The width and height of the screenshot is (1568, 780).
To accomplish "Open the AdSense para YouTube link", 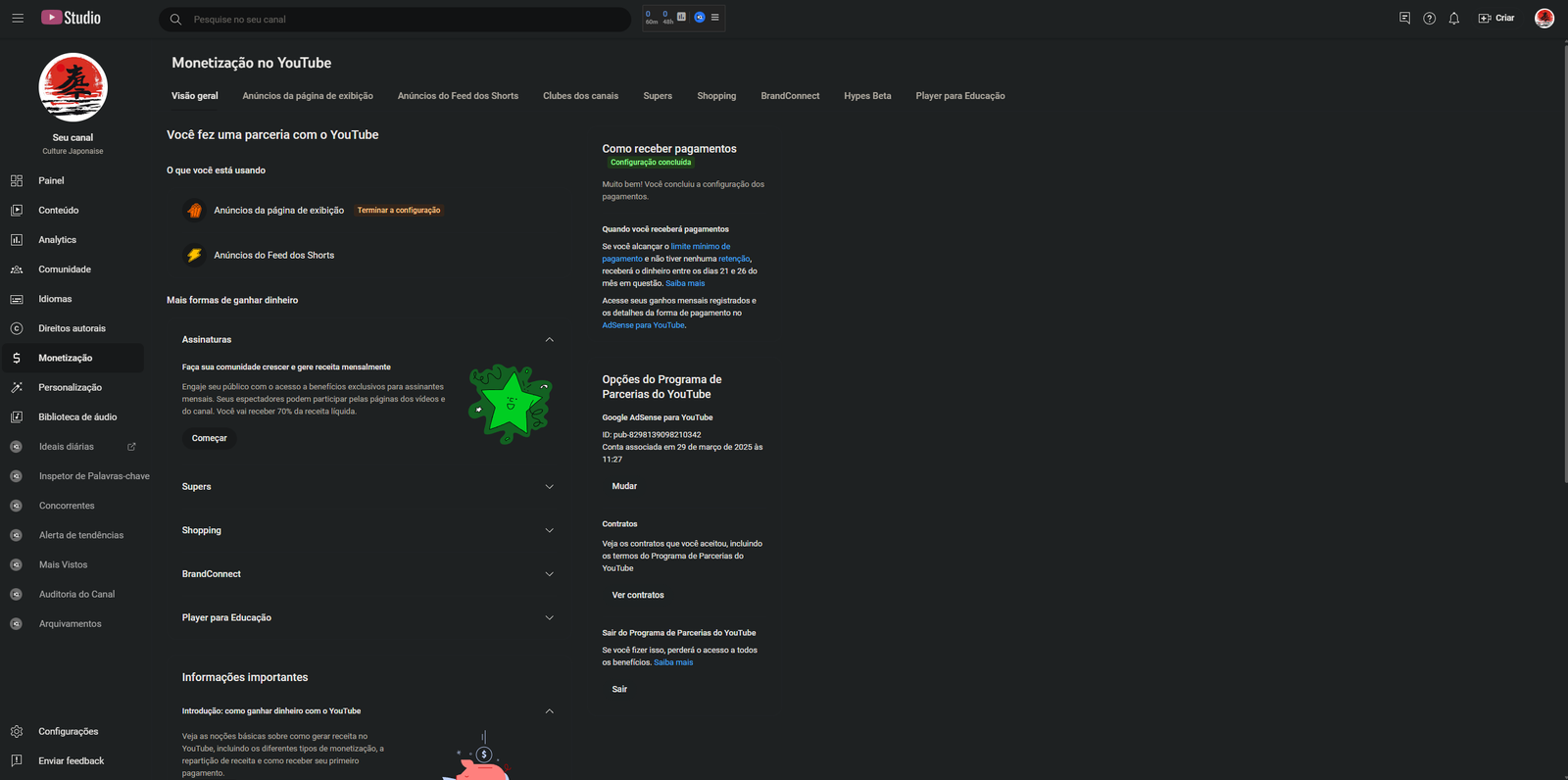I will pyautogui.click(x=643, y=325).
